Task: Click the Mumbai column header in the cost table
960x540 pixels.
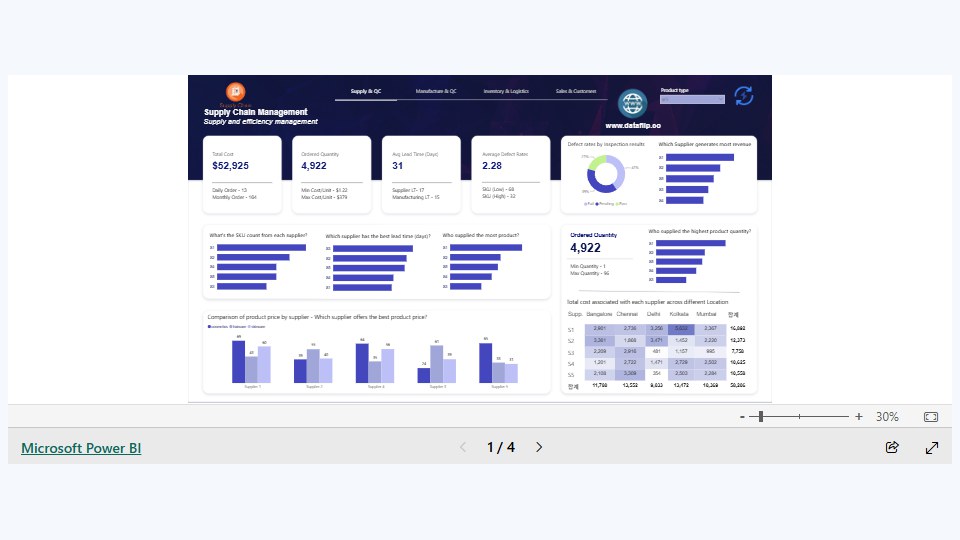Action: coord(706,314)
